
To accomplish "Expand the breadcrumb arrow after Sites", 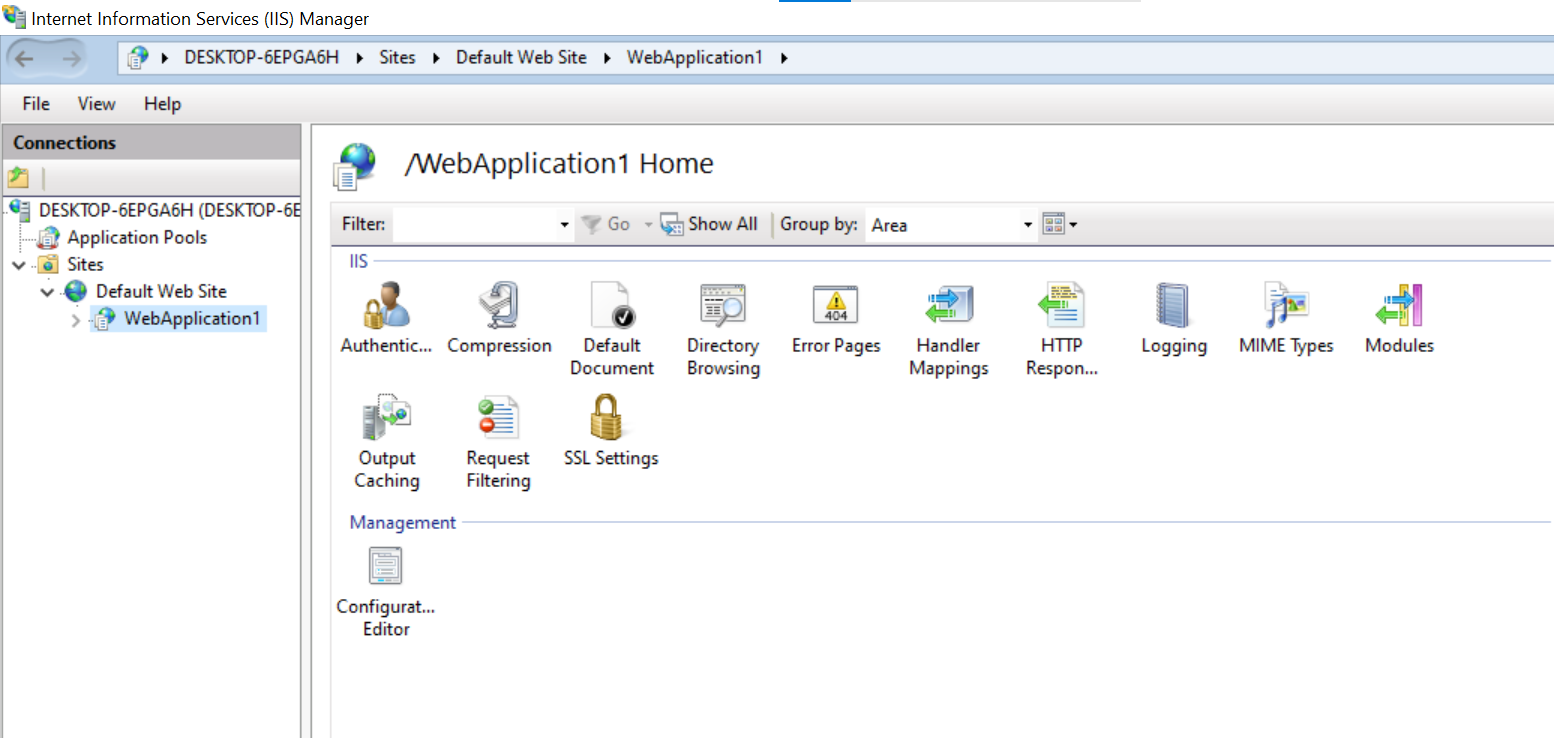I will (x=436, y=58).
